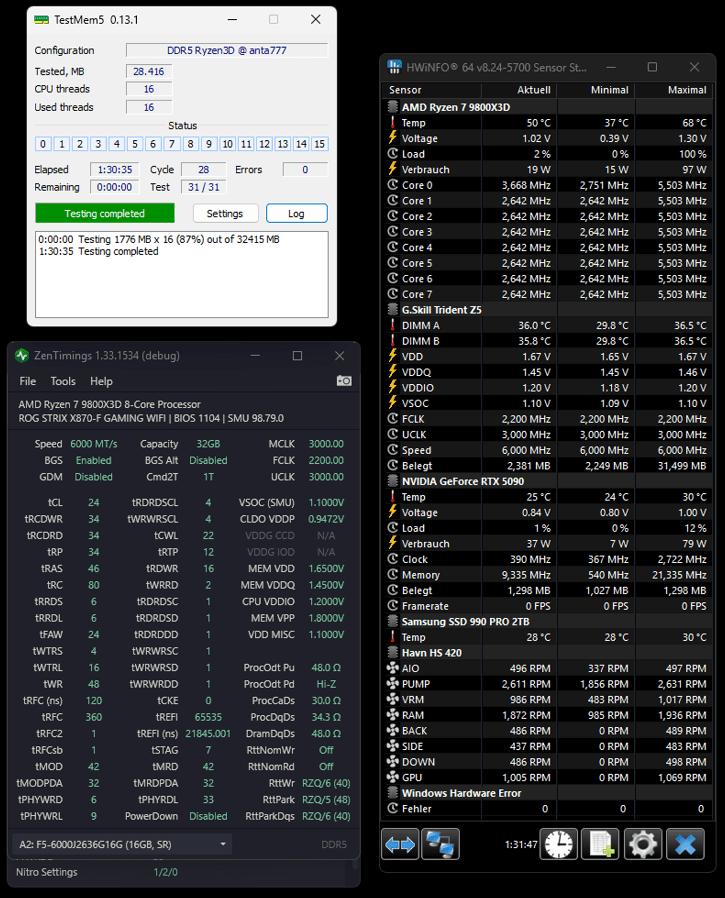Click TestMem5 Settings button

225,214
